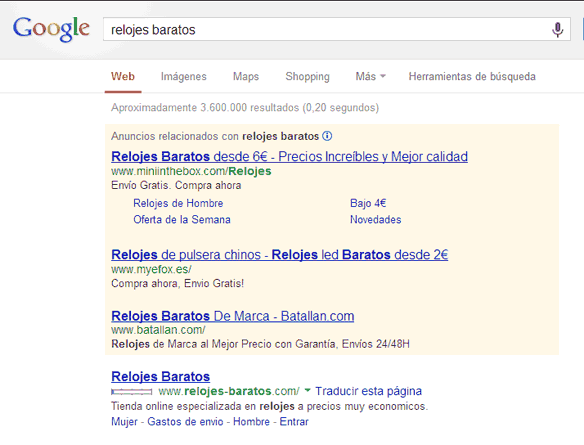Click sitelink Bajo 4€
584x445 pixels.
(368, 203)
